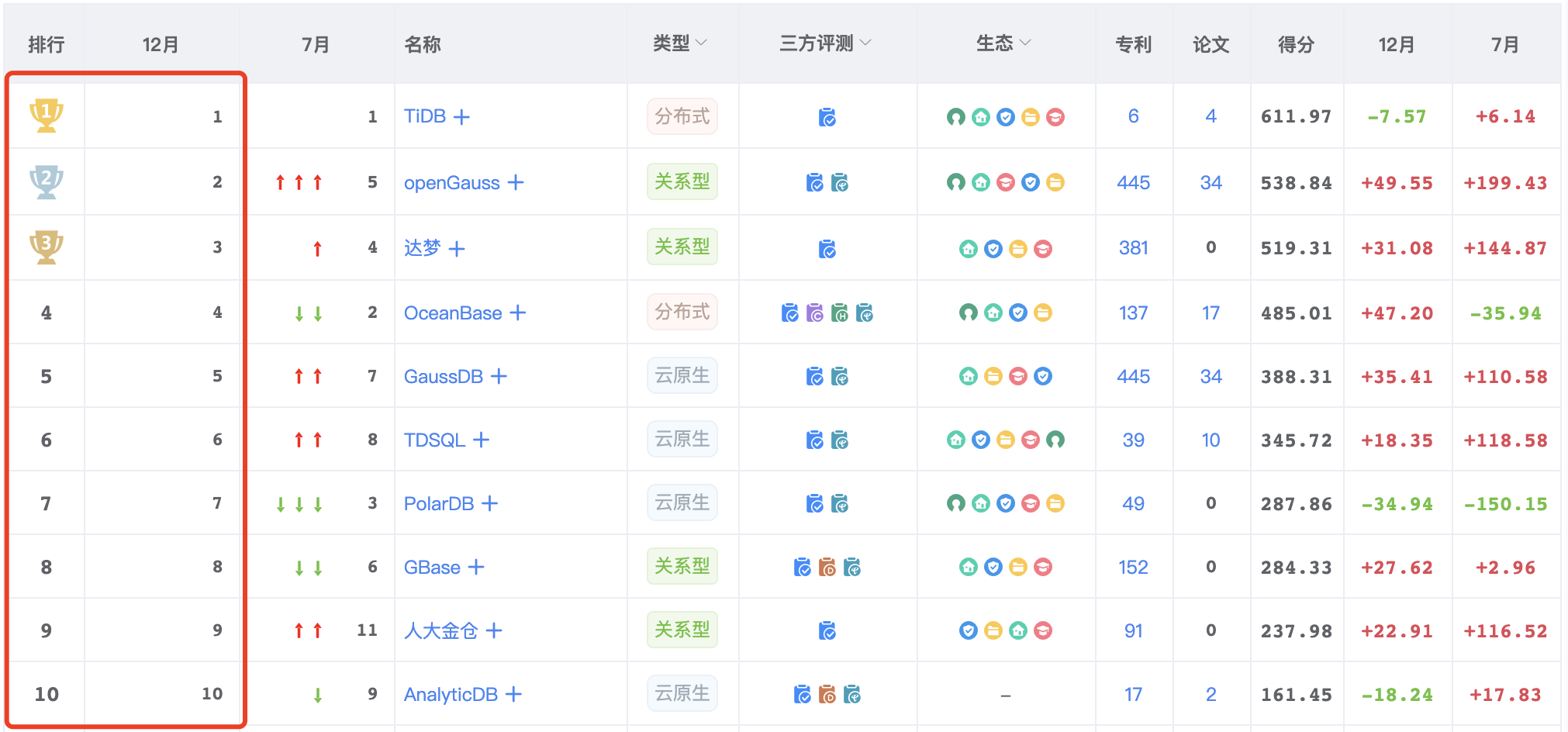Viewport: 1568px width, 732px height.
Task: Click the 分布式 type tag for TiDB
Action: click(x=682, y=116)
